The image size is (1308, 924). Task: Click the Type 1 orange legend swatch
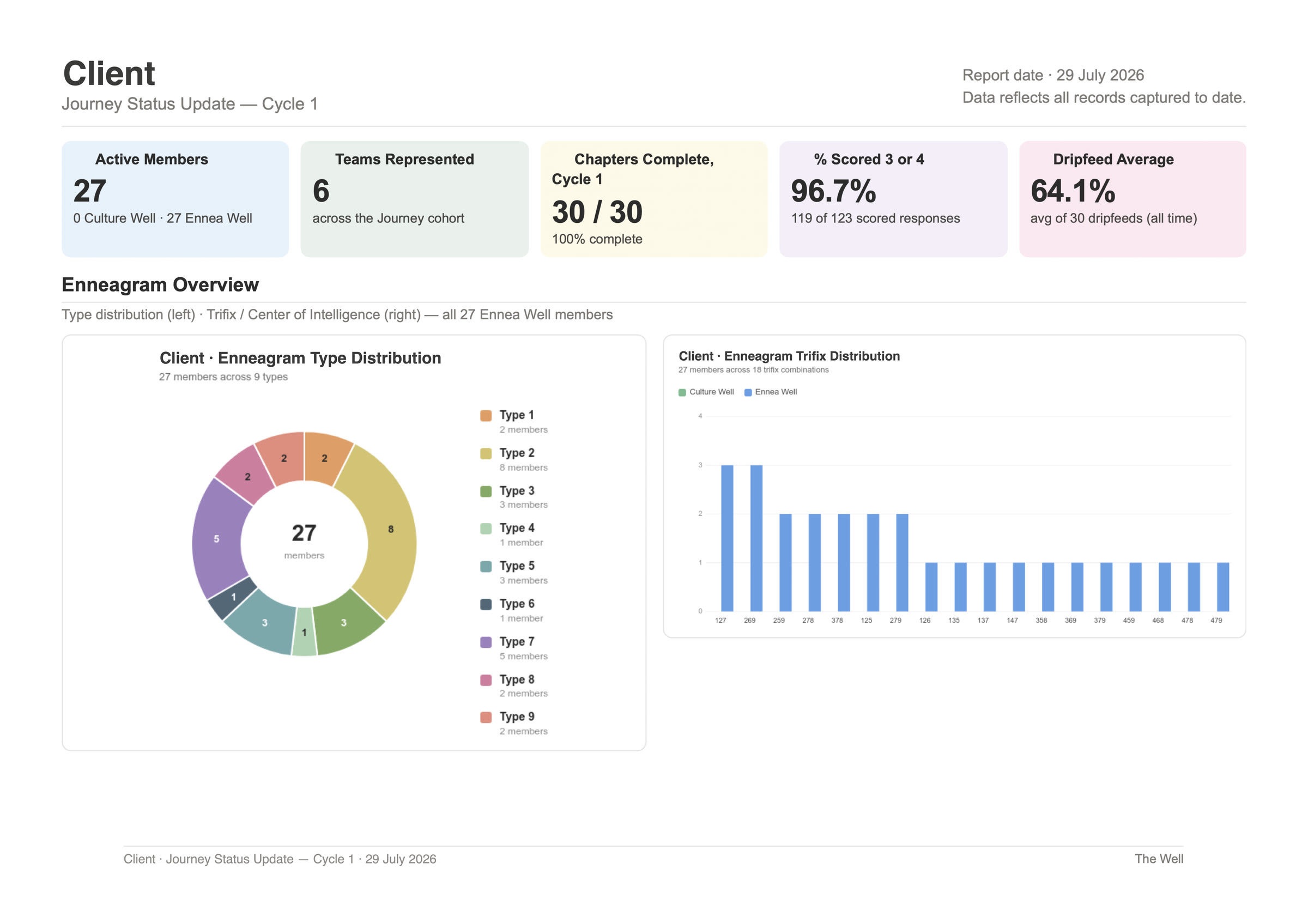coord(486,416)
